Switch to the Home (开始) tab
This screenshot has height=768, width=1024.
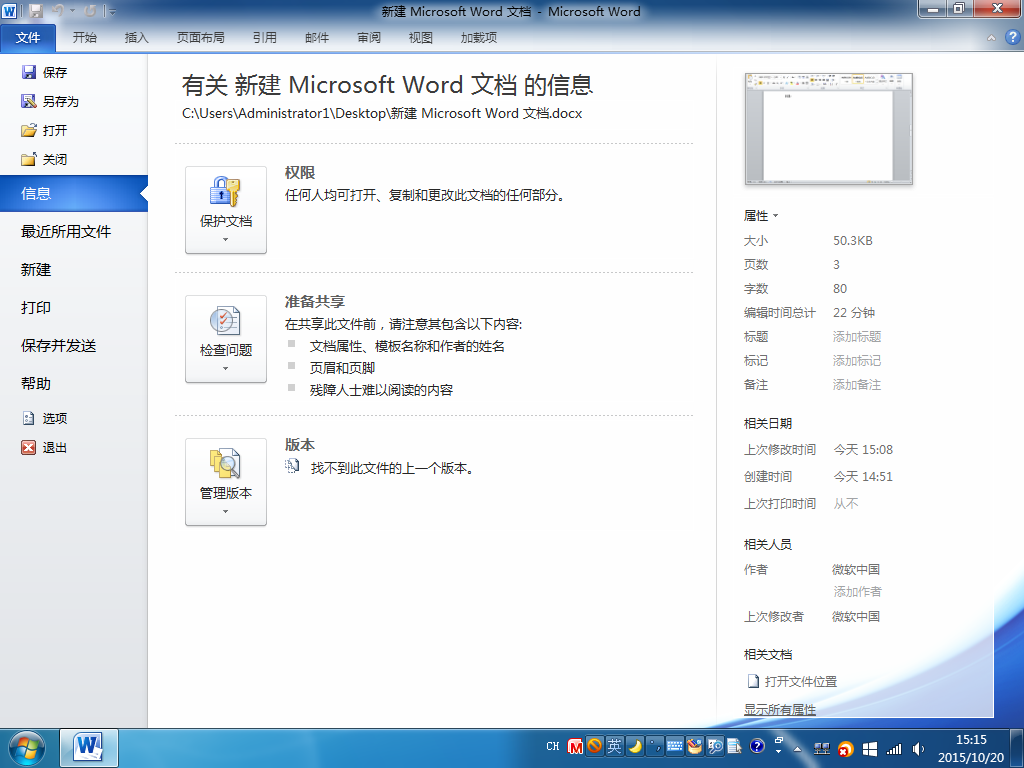(x=85, y=37)
